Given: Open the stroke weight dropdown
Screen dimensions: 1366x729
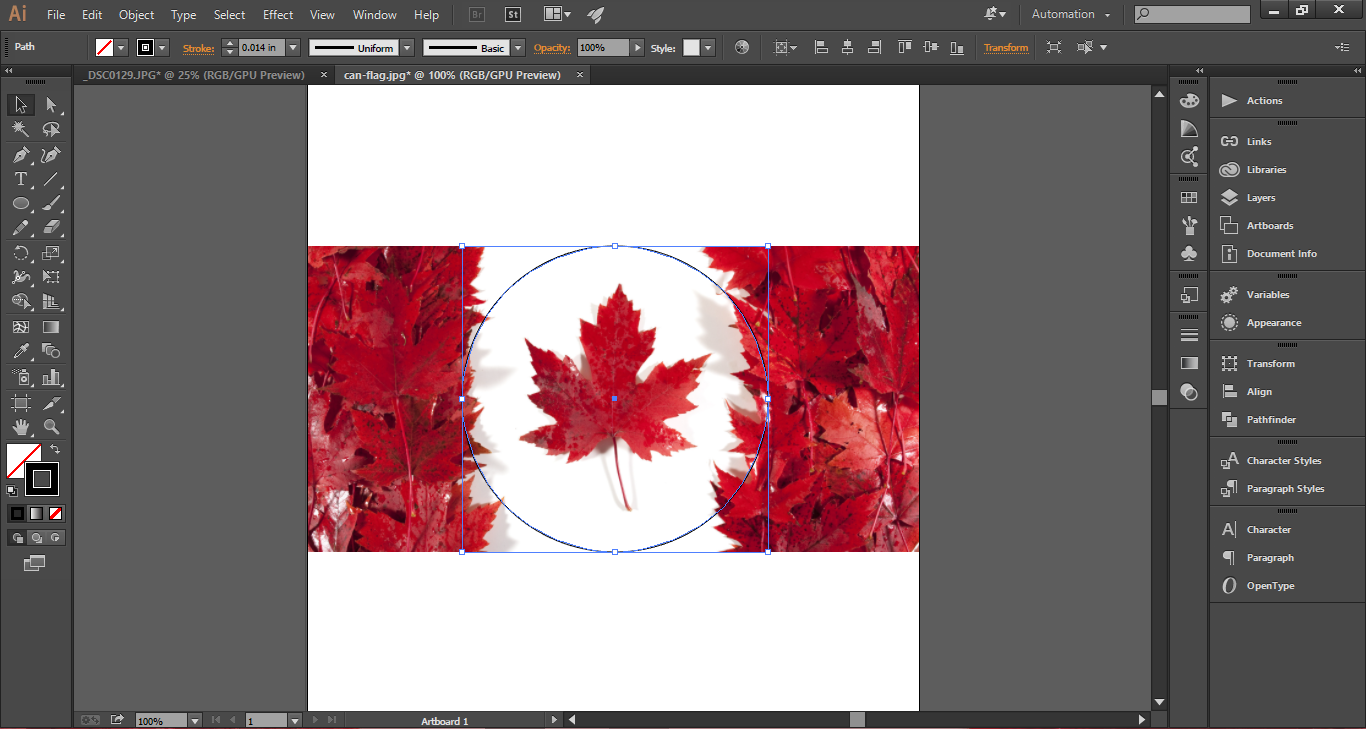Looking at the screenshot, I should click(292, 47).
